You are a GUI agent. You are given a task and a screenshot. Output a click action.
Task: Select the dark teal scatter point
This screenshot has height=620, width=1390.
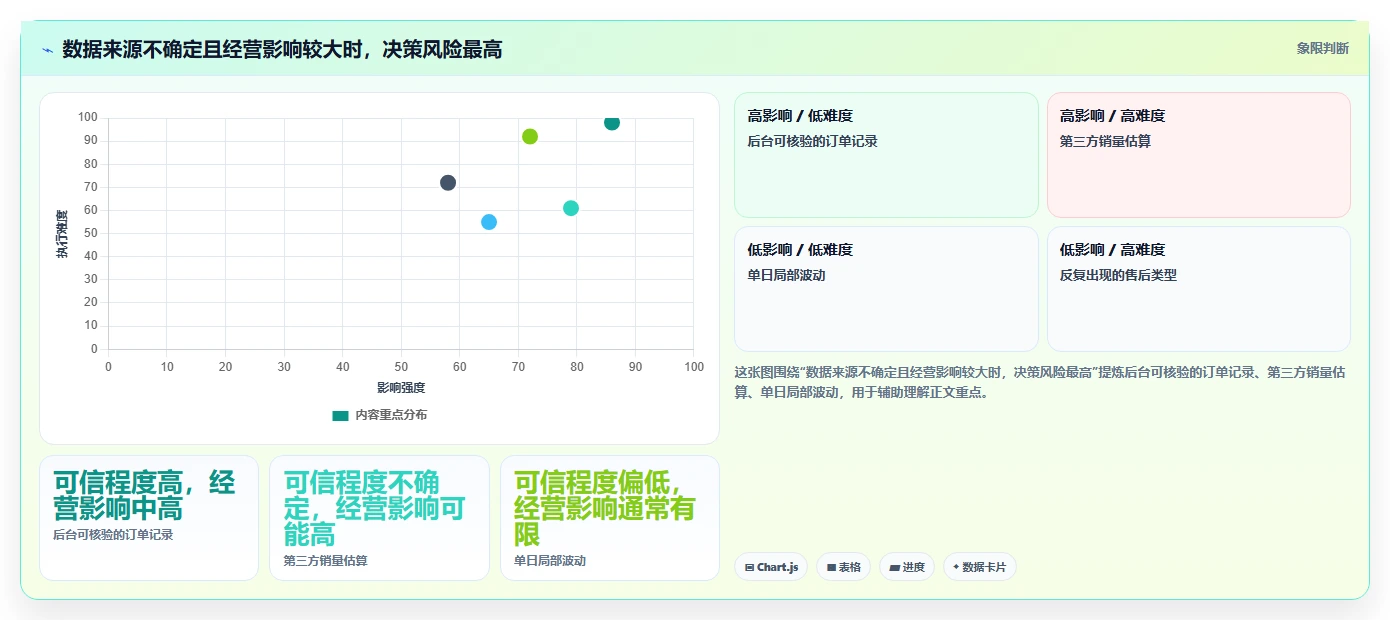pos(612,123)
